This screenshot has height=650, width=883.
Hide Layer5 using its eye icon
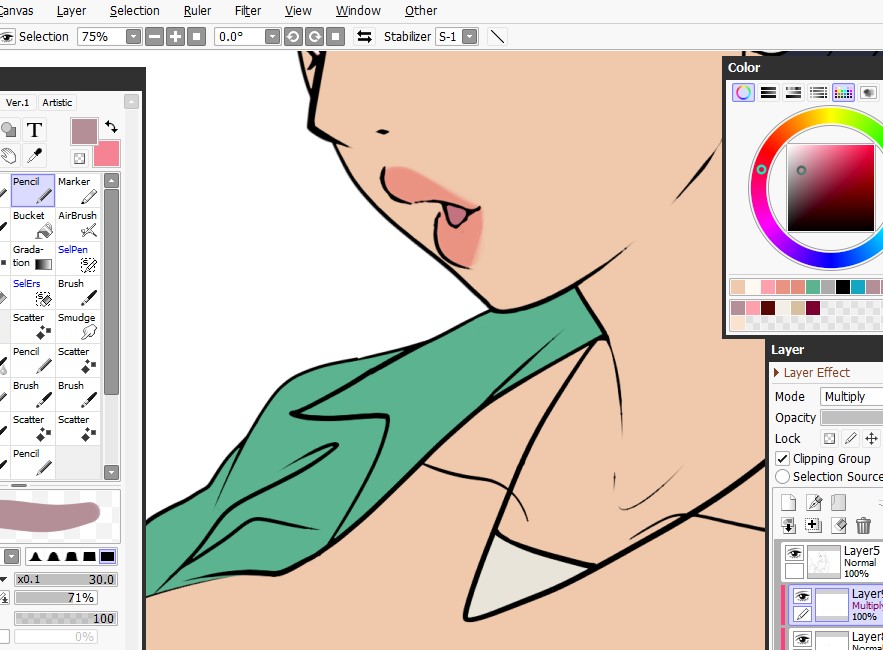pyautogui.click(x=794, y=553)
